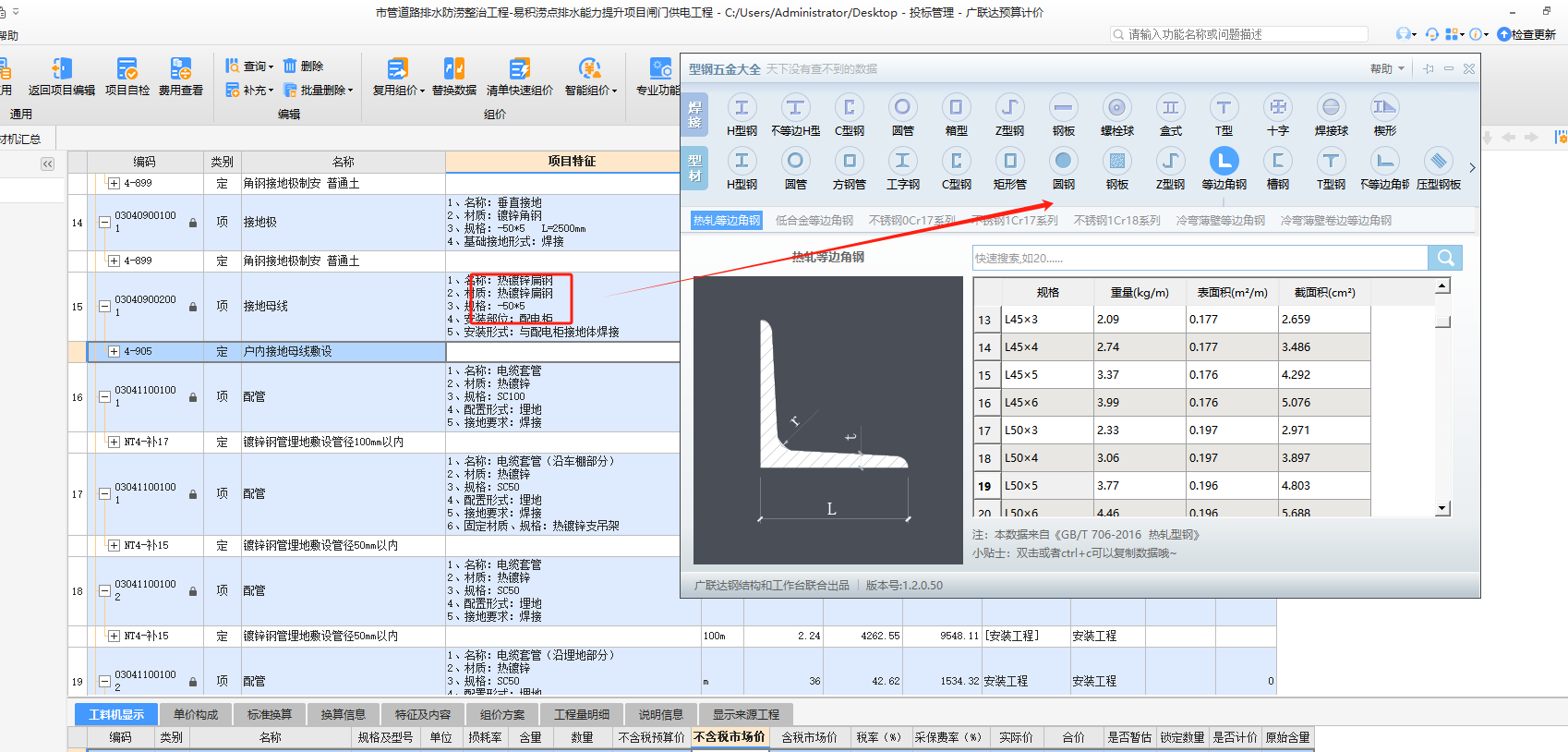Pin the 型钢五金大全 panel

pos(1429,69)
